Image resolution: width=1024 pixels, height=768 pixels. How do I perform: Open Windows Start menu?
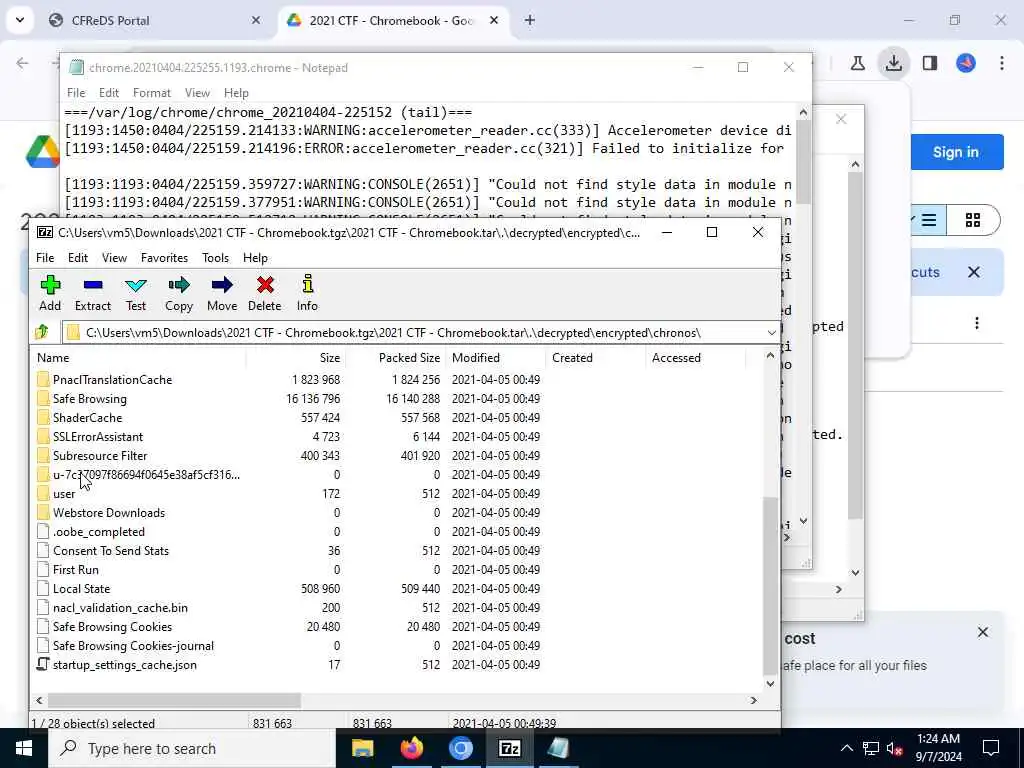click(x=24, y=748)
